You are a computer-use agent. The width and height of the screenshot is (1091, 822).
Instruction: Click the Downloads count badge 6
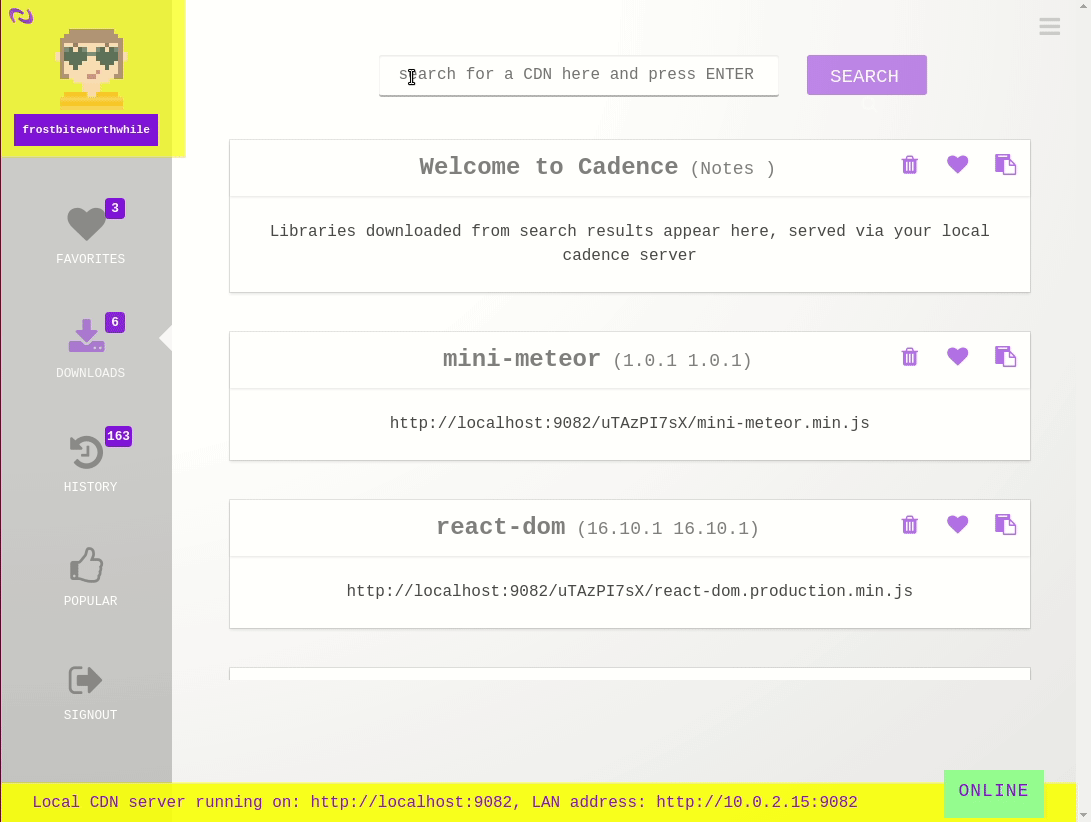(x=115, y=322)
